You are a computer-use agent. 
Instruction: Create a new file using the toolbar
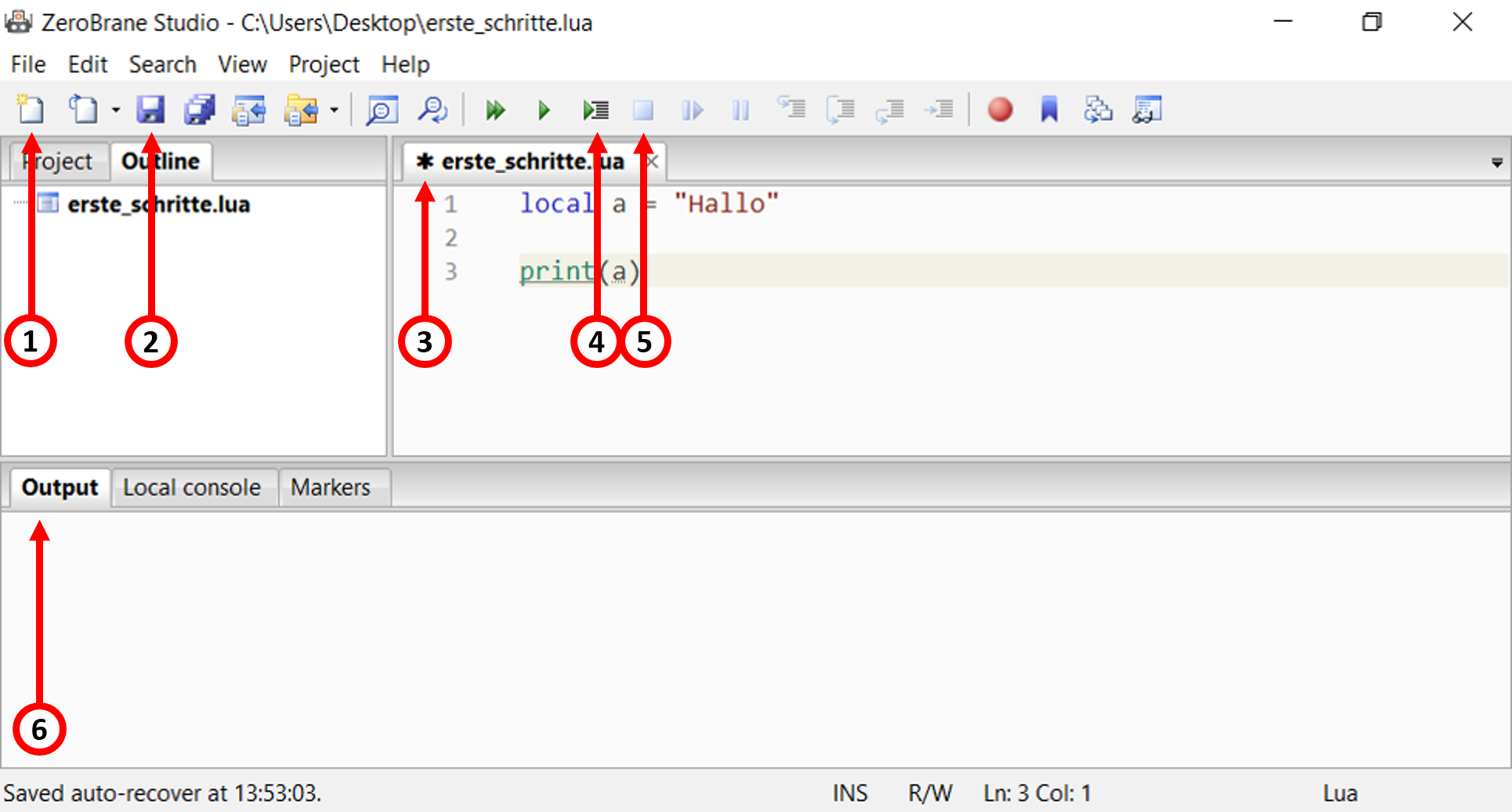(31, 110)
